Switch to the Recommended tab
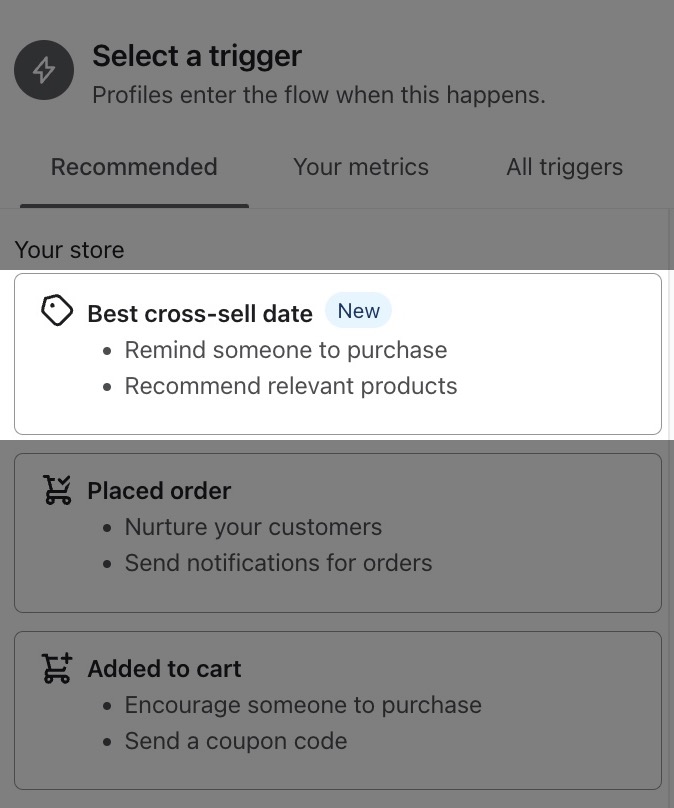The width and height of the screenshot is (674, 808). coord(134,167)
